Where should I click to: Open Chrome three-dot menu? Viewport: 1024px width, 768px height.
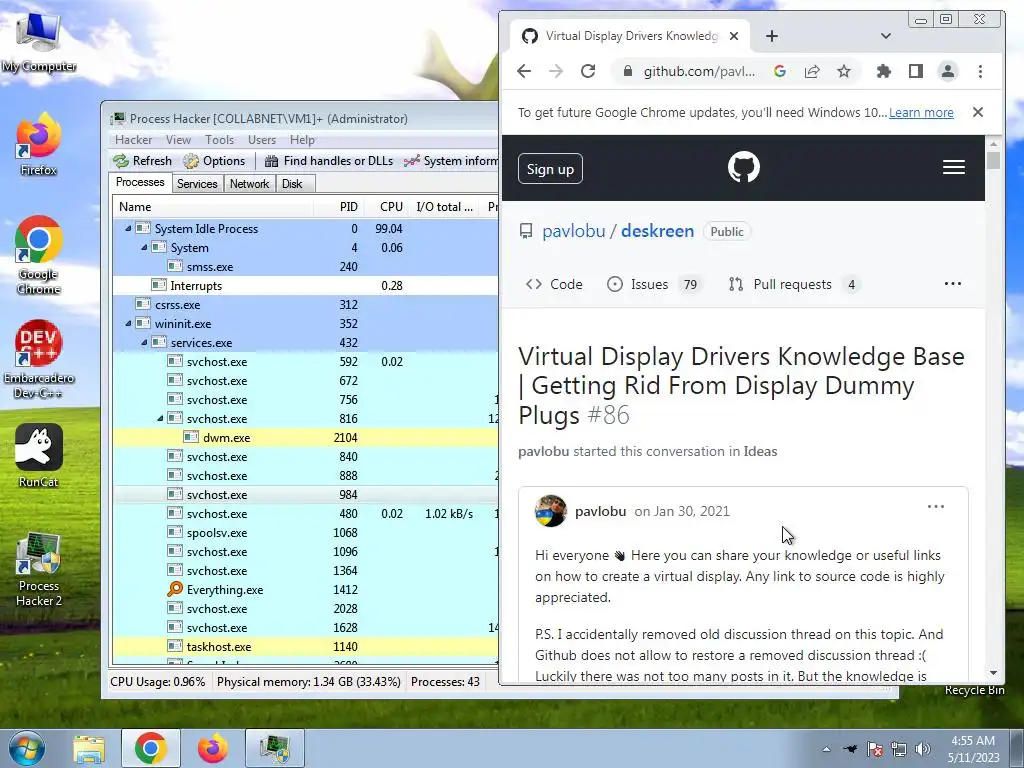point(980,71)
